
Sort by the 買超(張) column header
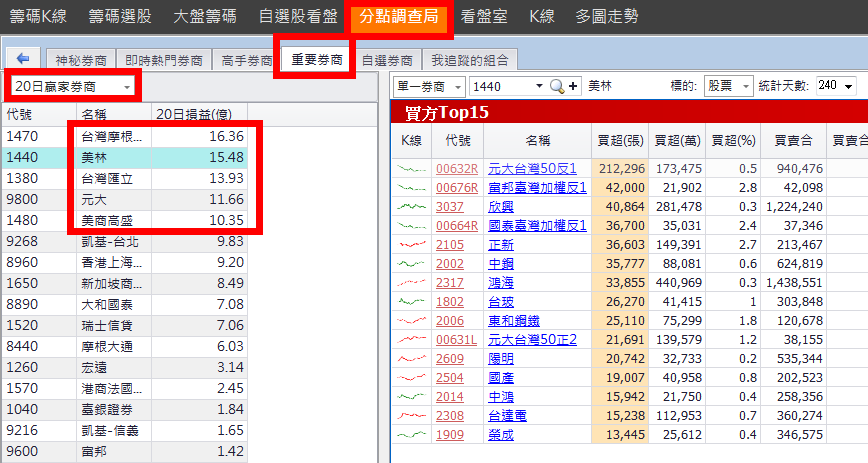[618, 141]
